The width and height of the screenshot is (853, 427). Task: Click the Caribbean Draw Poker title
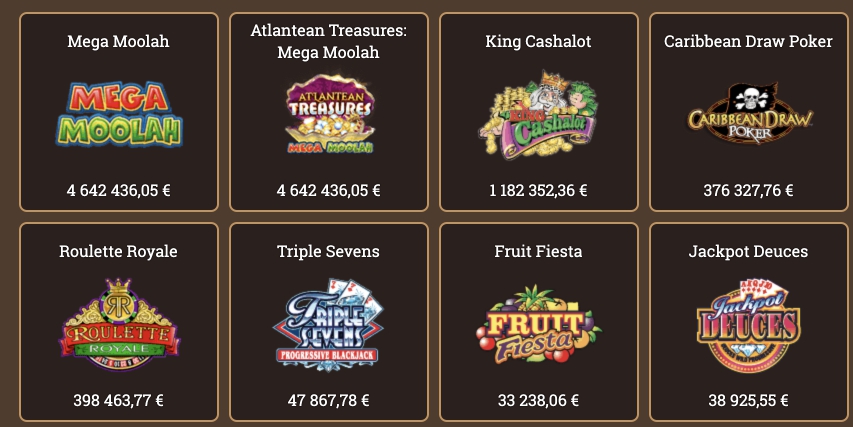(x=749, y=41)
